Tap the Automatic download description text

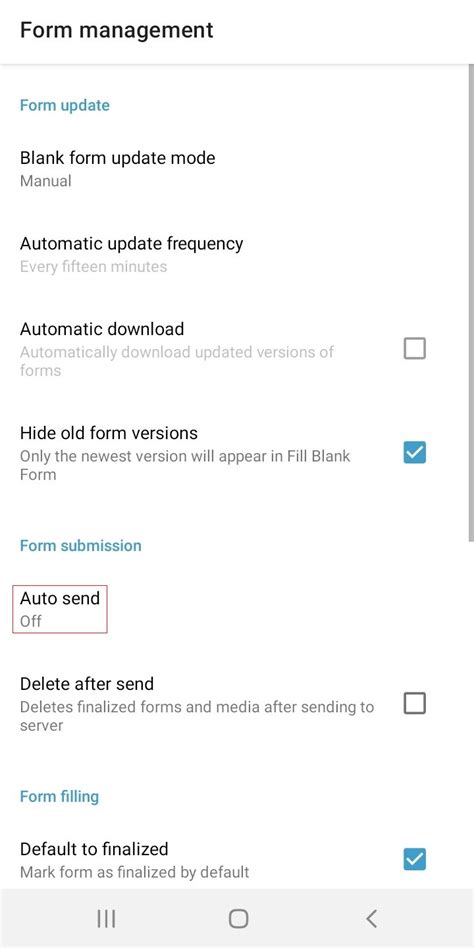177,361
